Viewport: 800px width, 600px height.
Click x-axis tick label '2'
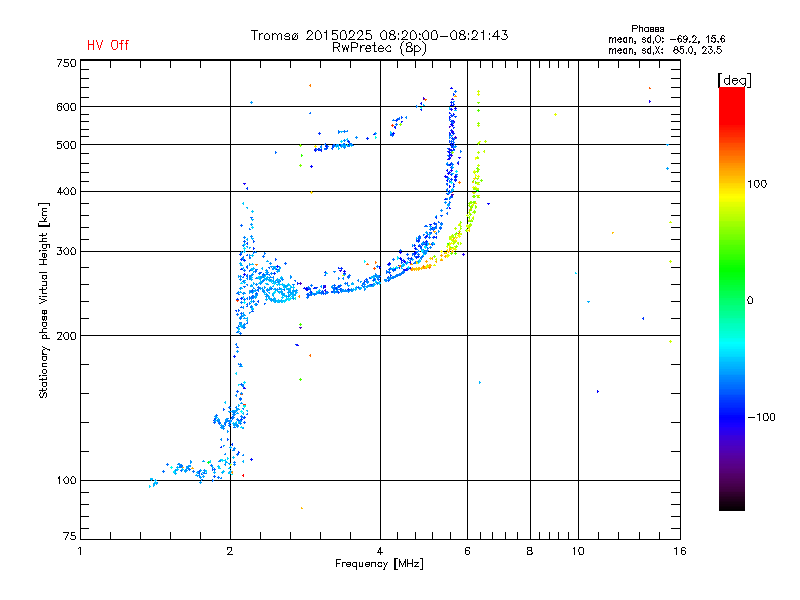(230, 551)
